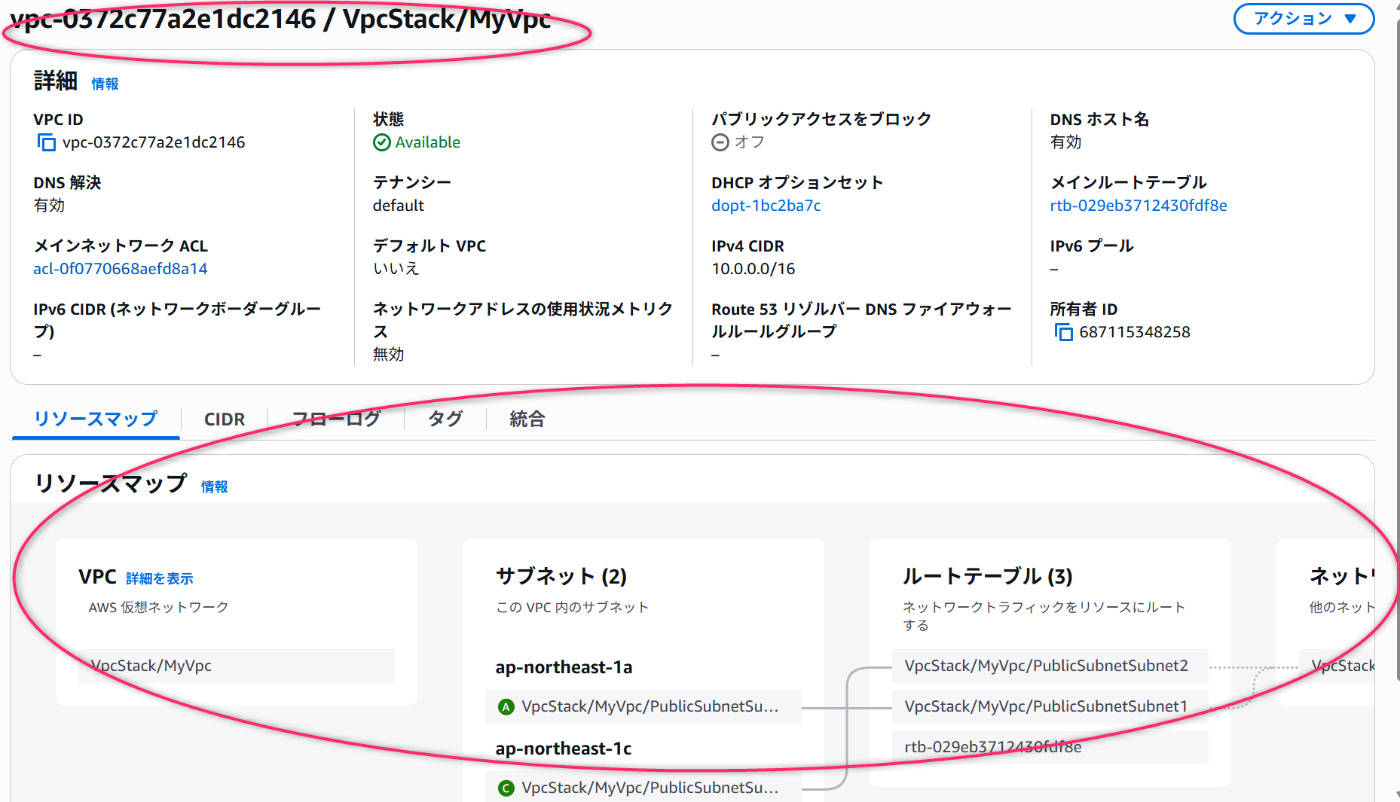This screenshot has width=1400, height=802.
Task: Click the ap-northeast-1c zone label
Action: click(564, 748)
